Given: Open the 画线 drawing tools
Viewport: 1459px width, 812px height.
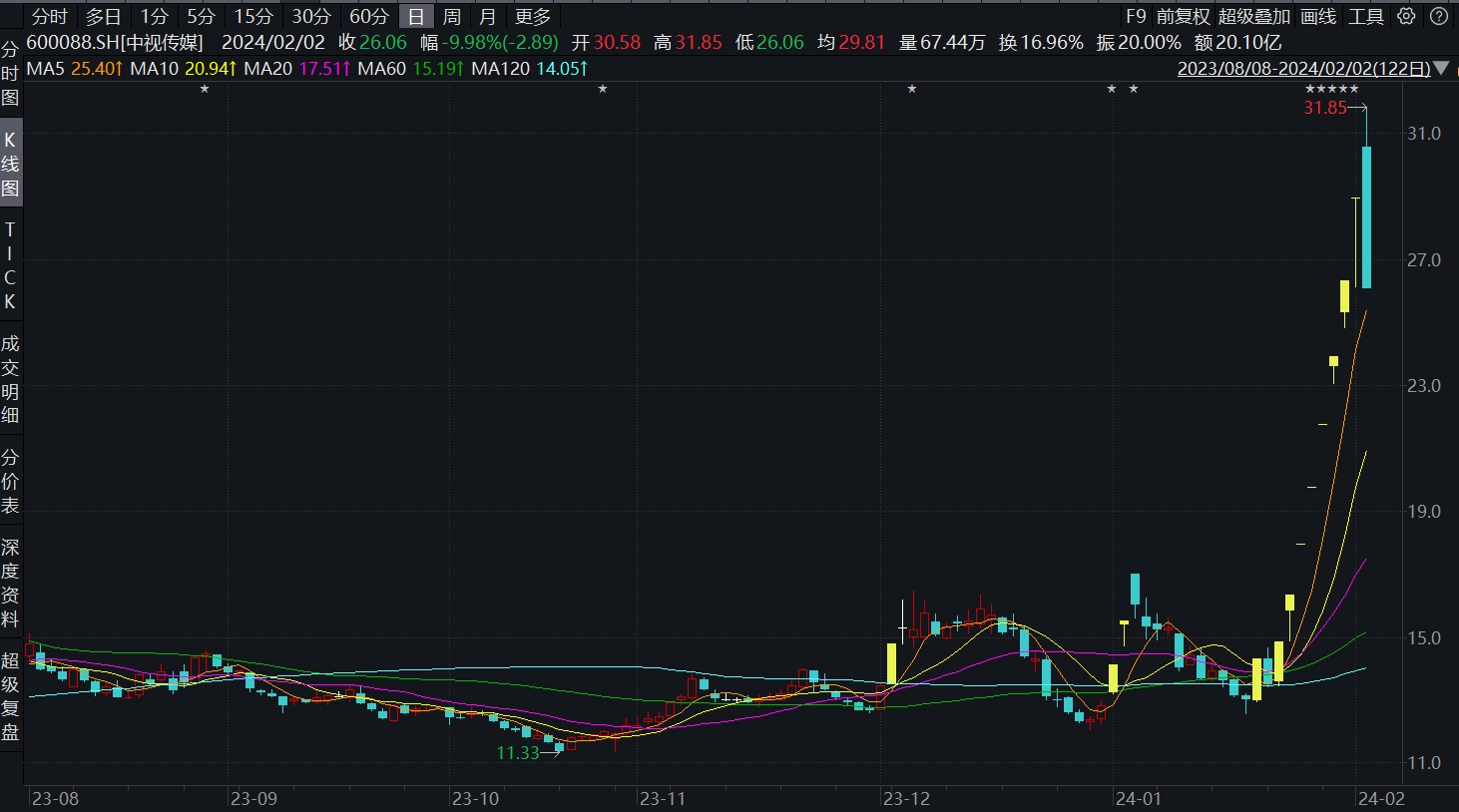Looking at the screenshot, I should (1318, 16).
